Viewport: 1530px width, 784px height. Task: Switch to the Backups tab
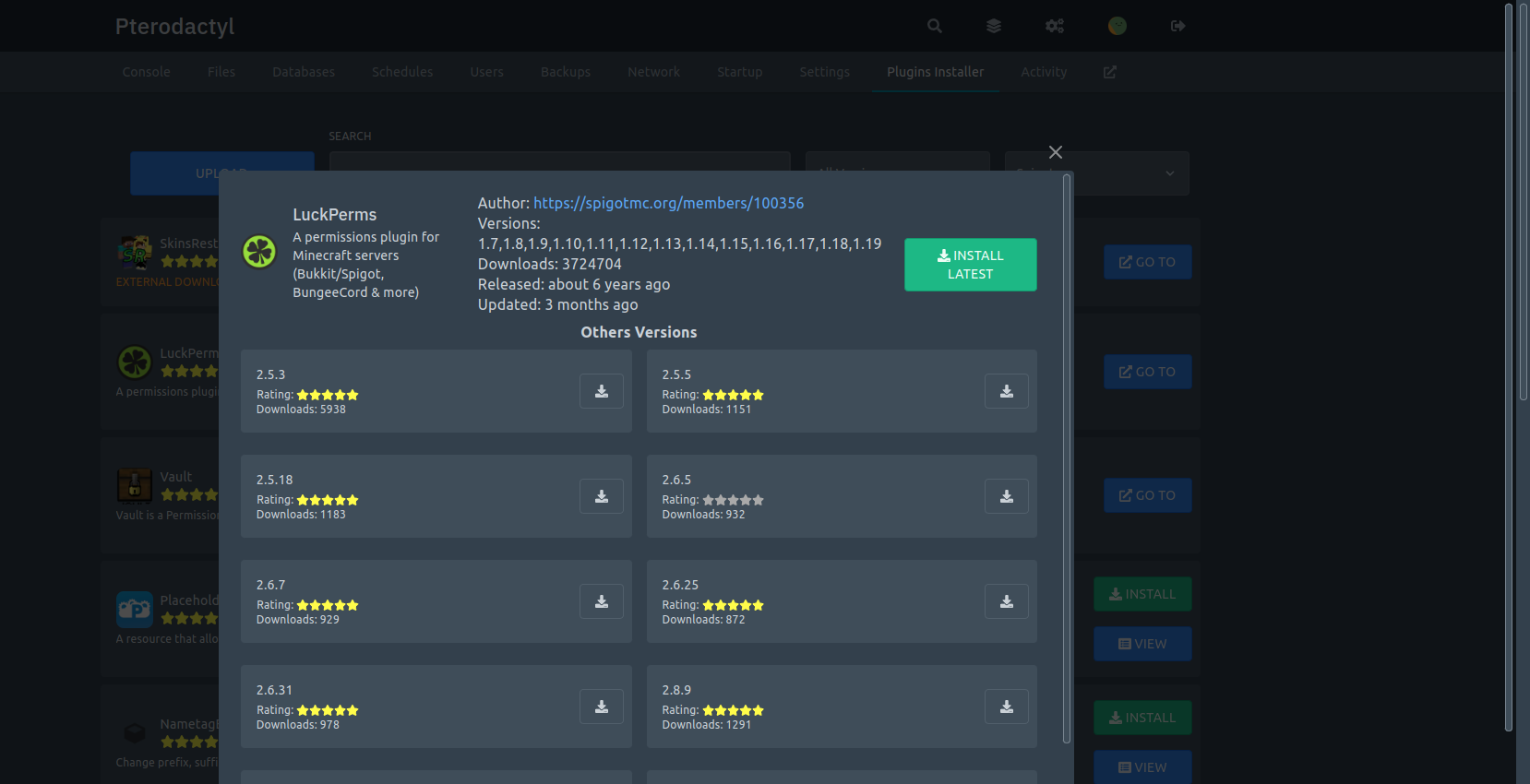(x=566, y=72)
